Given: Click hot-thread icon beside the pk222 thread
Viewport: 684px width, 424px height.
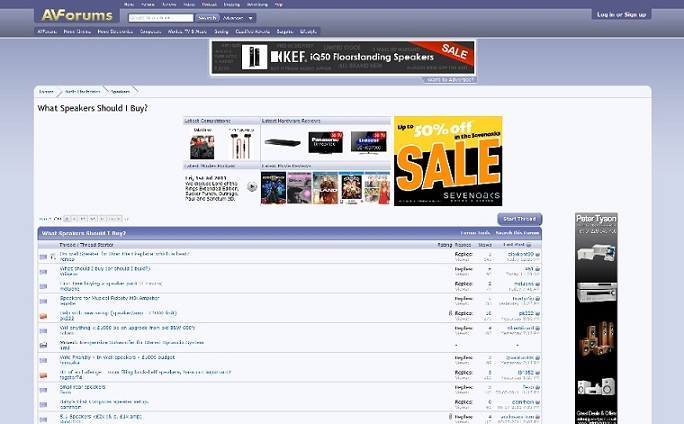Looking at the screenshot, I should [43, 316].
